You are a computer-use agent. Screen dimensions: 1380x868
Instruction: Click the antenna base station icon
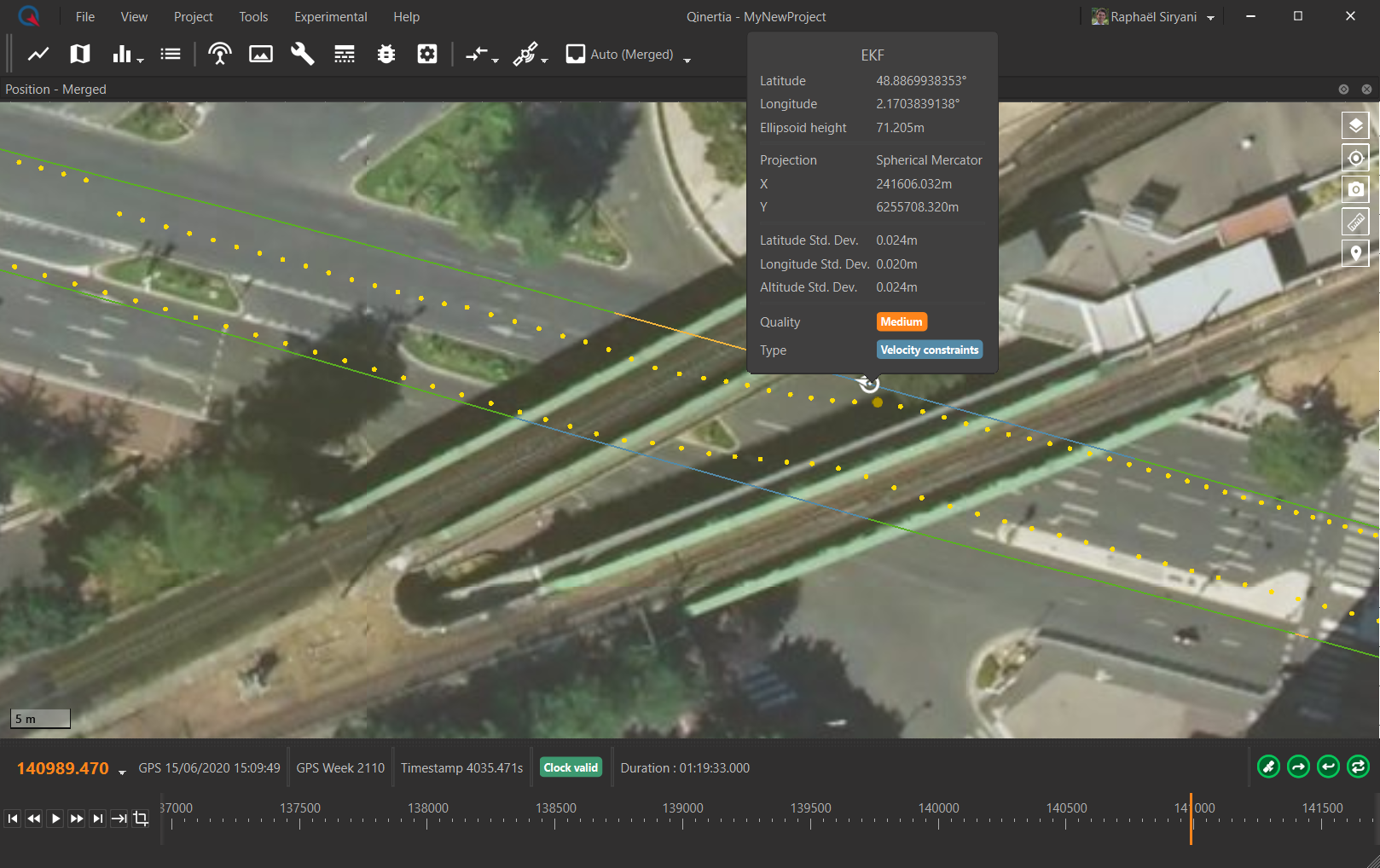[x=220, y=55]
